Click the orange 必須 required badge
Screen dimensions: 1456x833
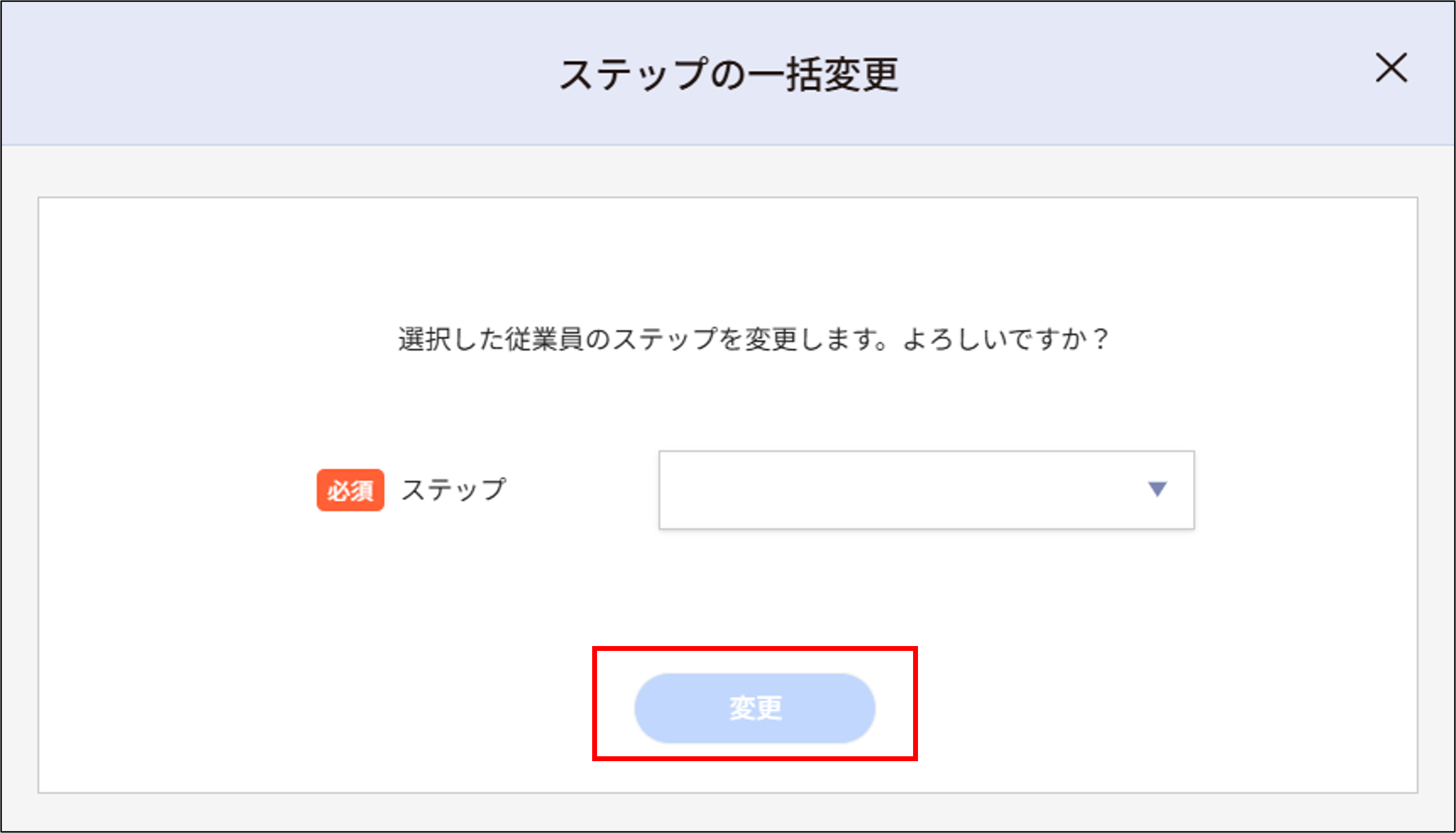click(350, 489)
